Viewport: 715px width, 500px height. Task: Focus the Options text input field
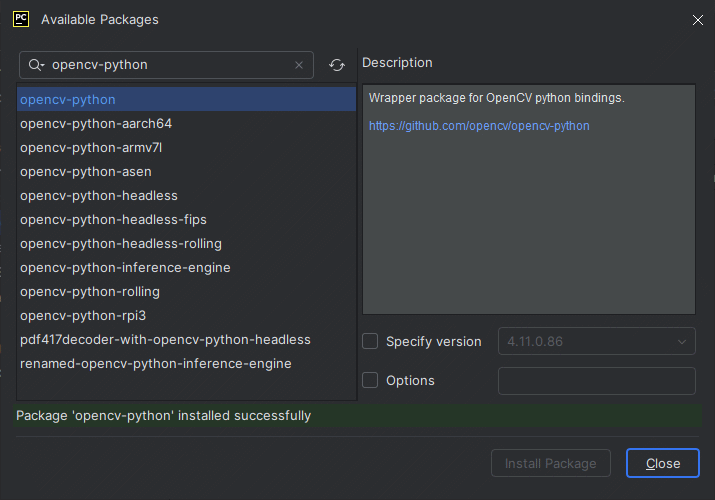pyautogui.click(x=596, y=381)
